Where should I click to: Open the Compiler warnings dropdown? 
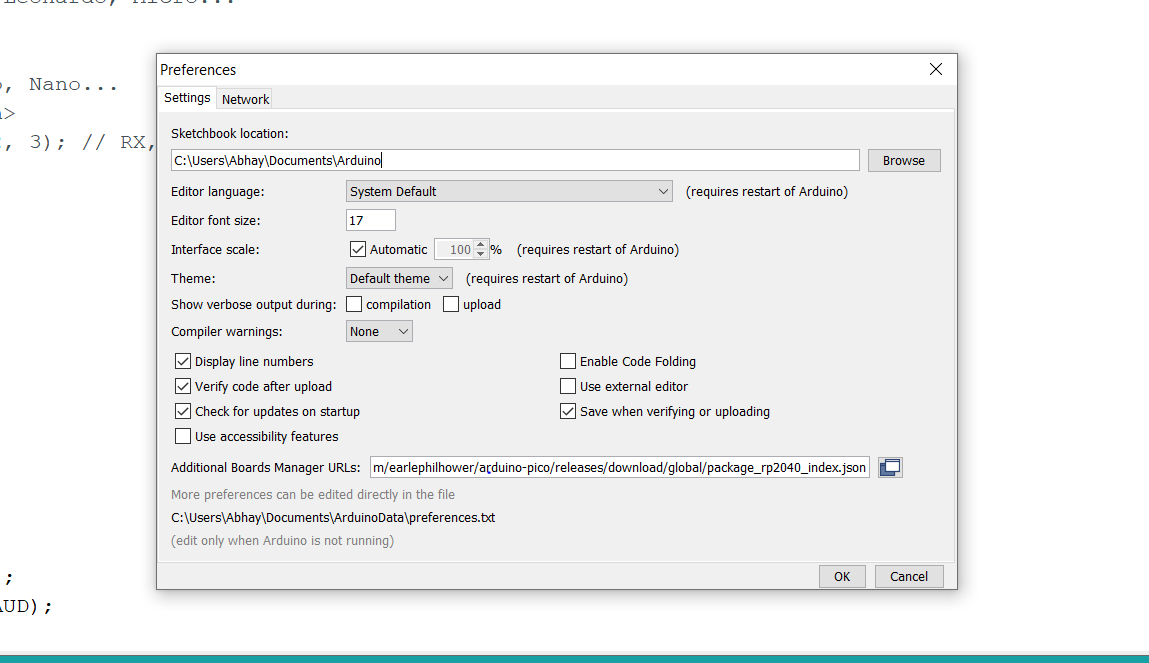coord(379,331)
